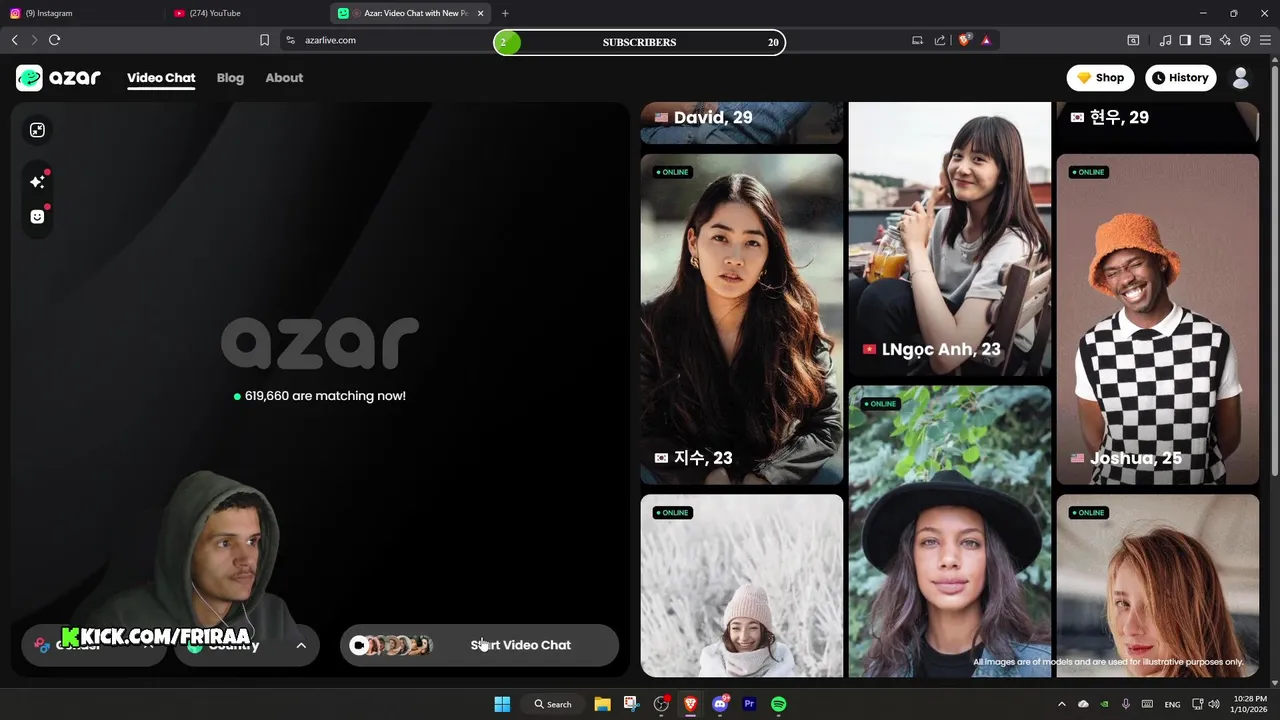This screenshot has width=1280, height=720.
Task: Switch to the Instagram browser tab
Action: (80, 13)
